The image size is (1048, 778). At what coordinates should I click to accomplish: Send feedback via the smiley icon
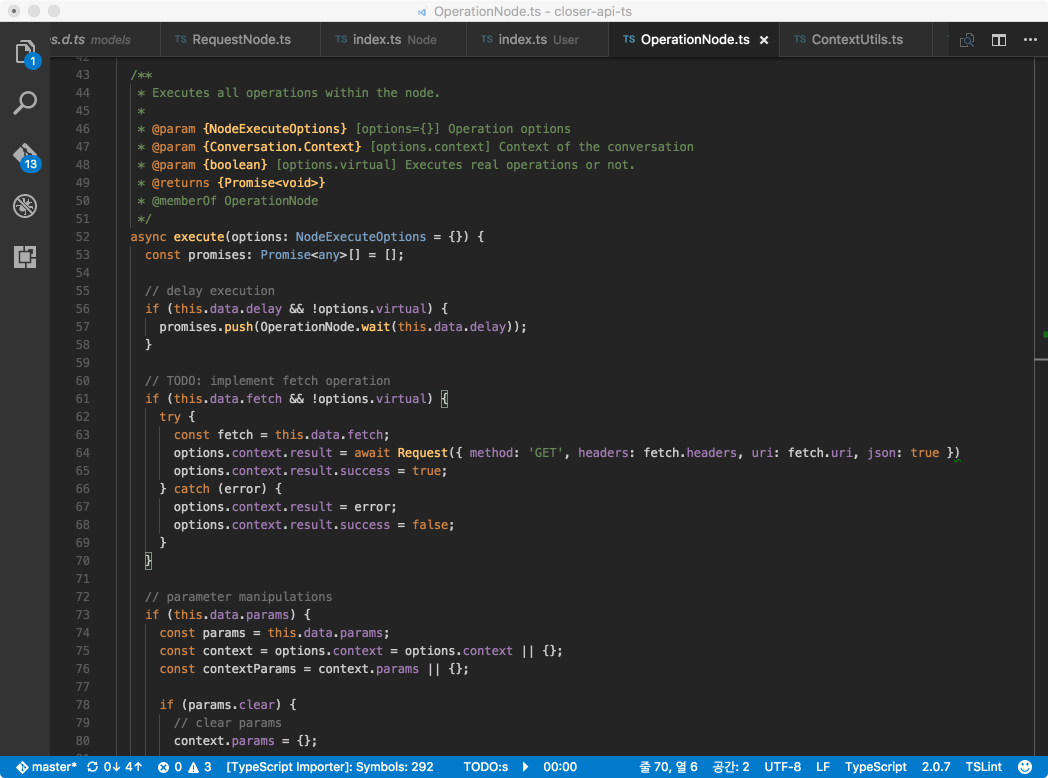1024,766
